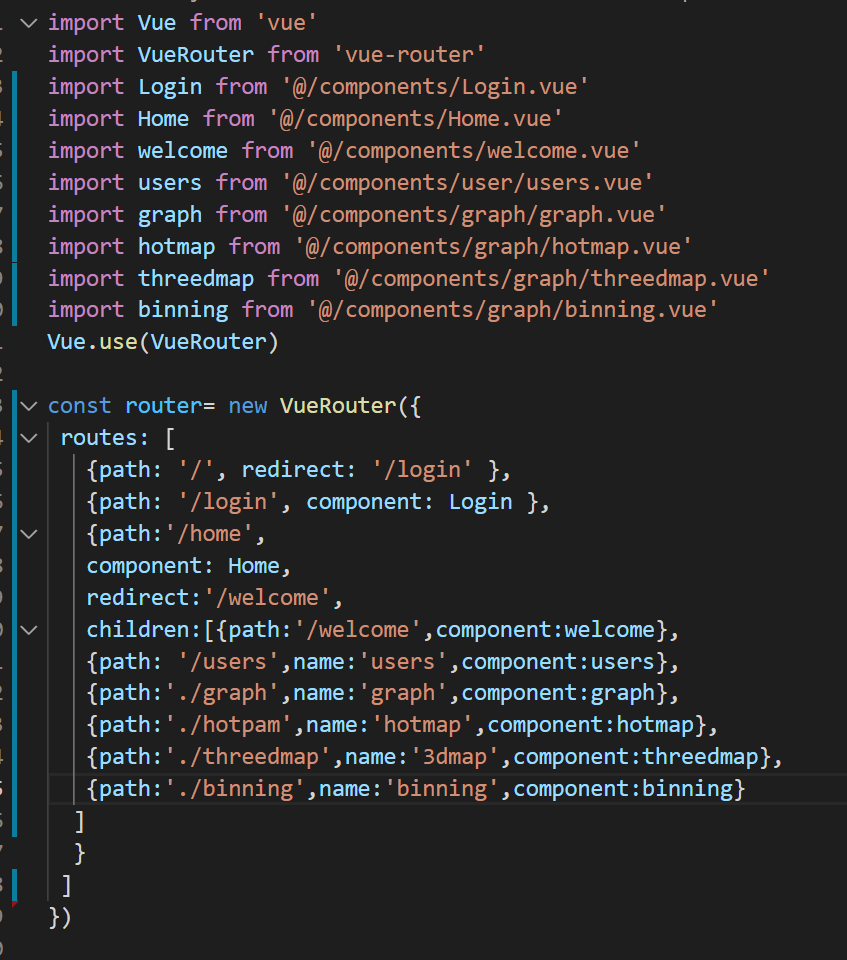Click 'component:binning' on the last route
847x960 pixels.
point(622,789)
